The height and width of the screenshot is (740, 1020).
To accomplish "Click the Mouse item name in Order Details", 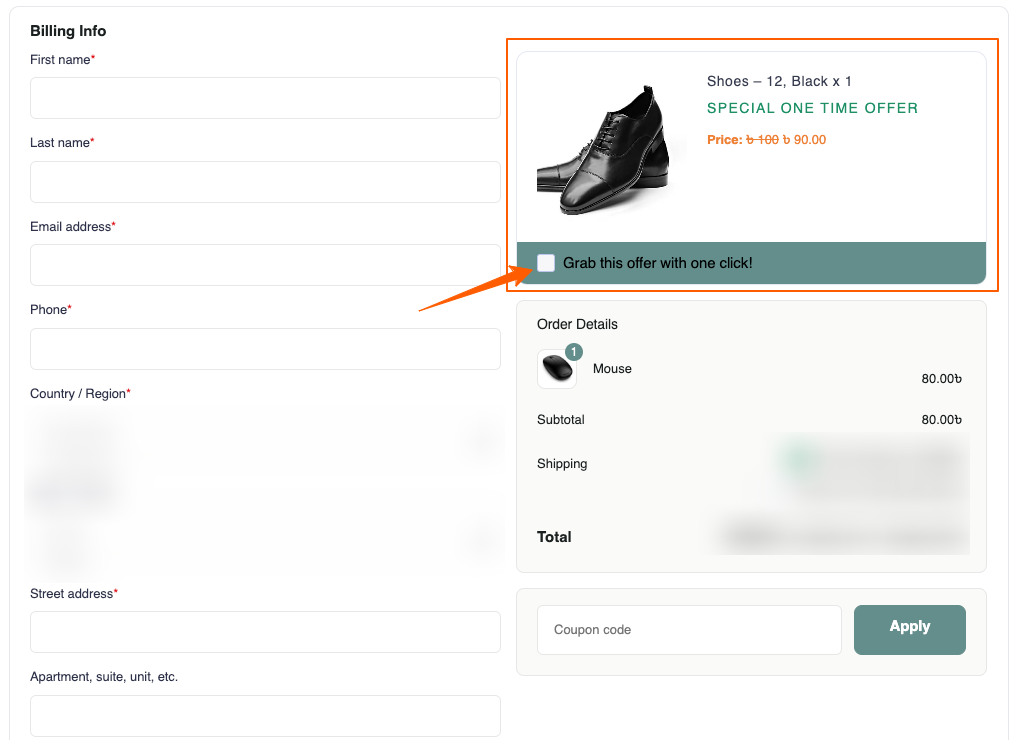I will (x=612, y=369).
